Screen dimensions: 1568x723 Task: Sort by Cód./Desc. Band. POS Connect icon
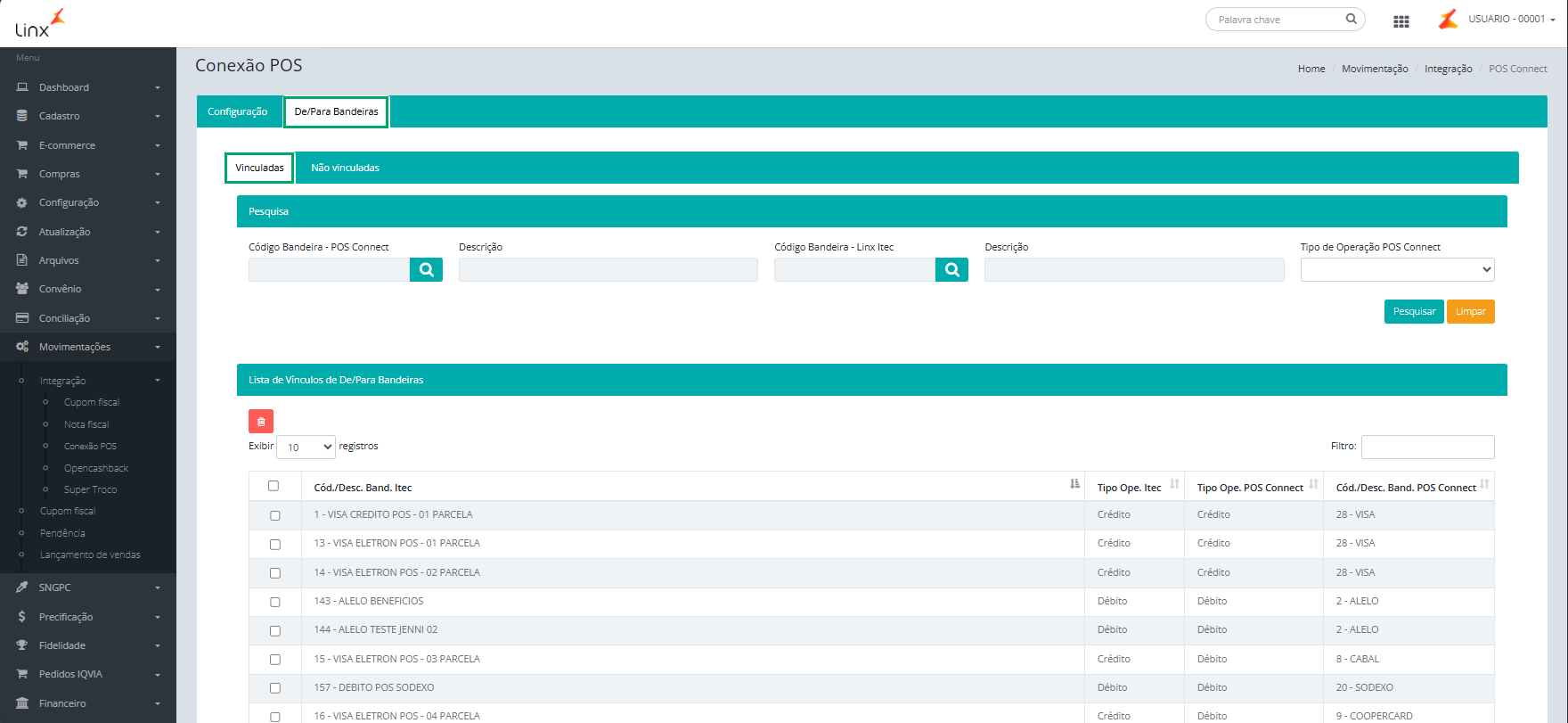(1484, 484)
